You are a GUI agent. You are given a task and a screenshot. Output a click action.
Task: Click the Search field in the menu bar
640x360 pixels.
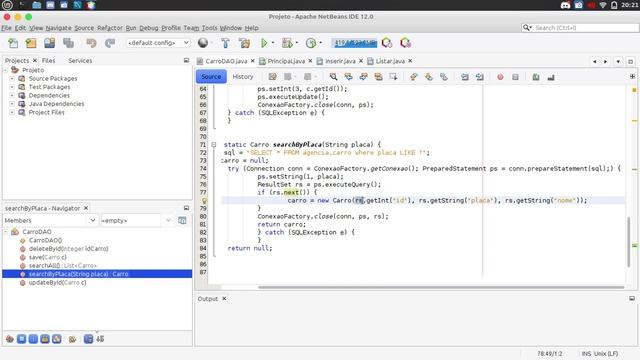click(x=580, y=28)
